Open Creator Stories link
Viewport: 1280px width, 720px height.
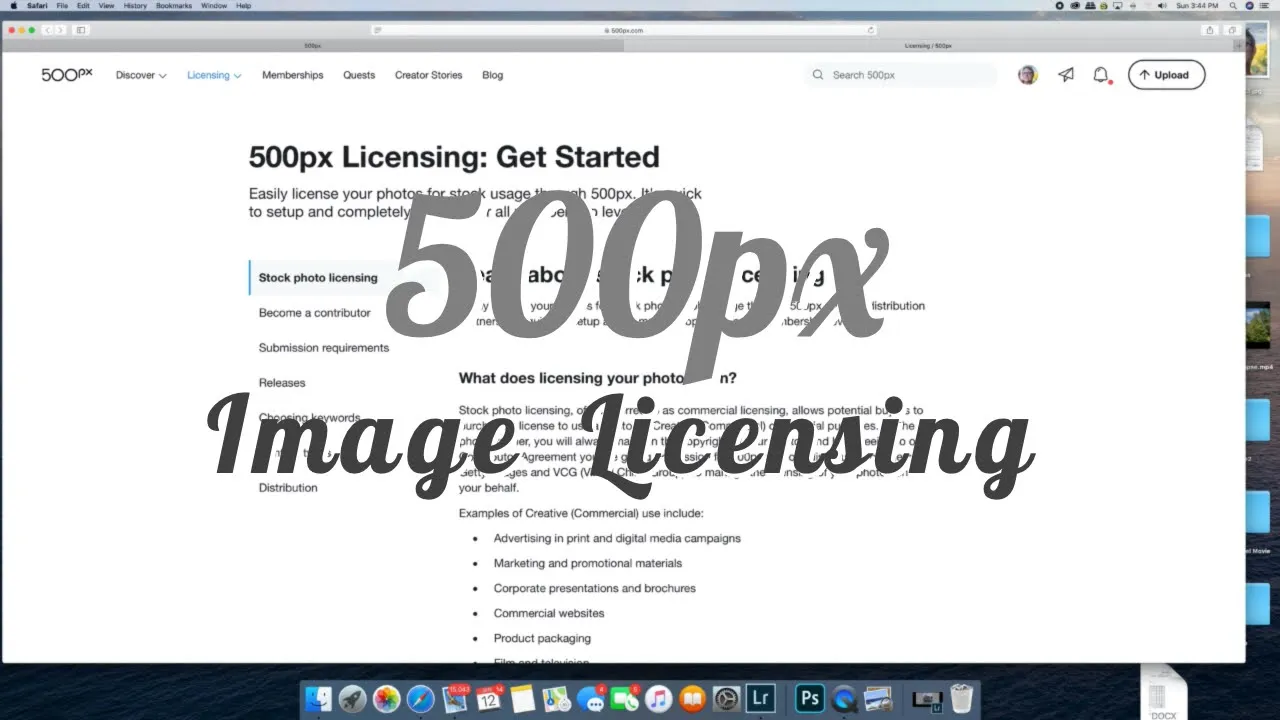tap(428, 75)
